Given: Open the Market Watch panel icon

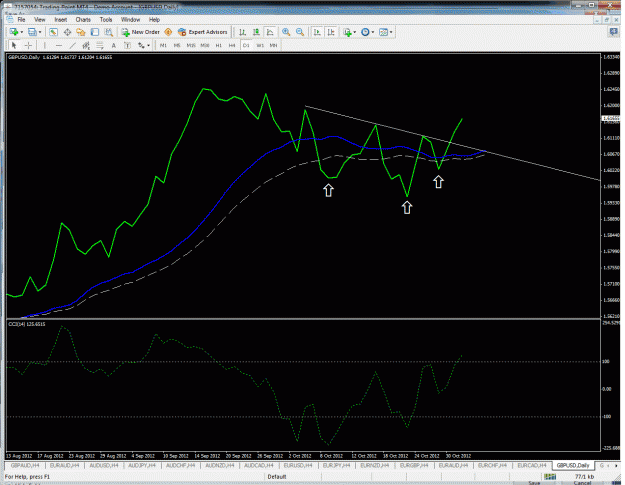Looking at the screenshot, I should click(53, 32).
